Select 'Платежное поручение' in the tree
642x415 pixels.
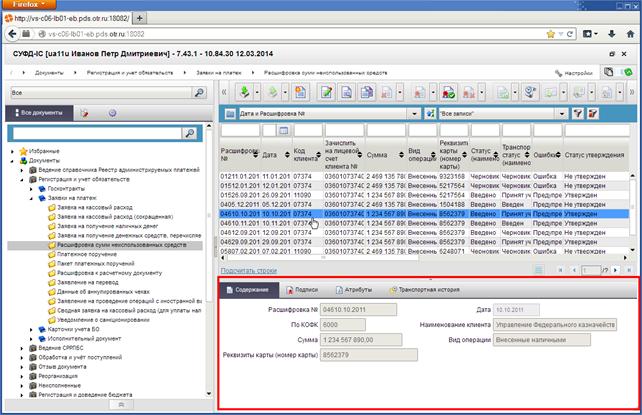[87, 254]
